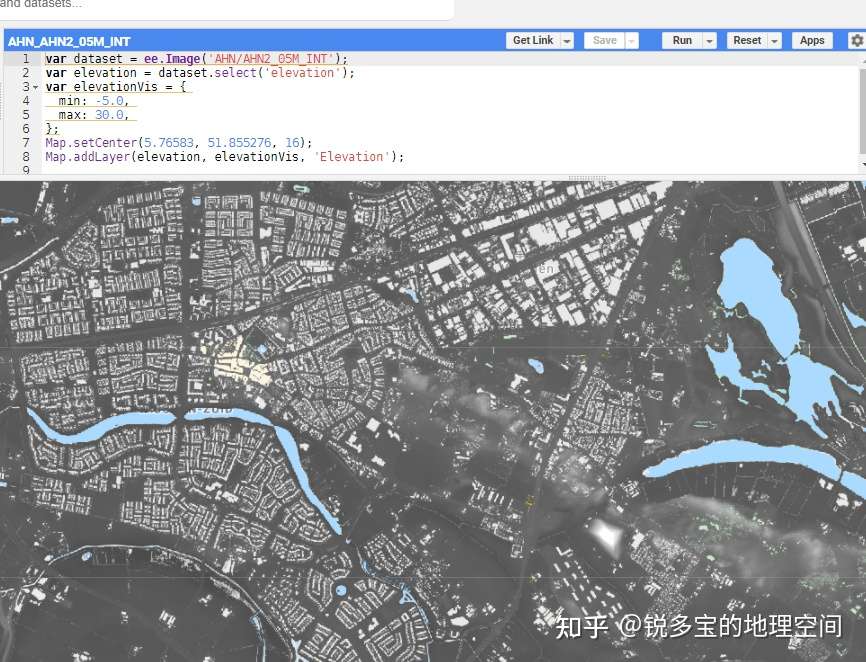The image size is (866, 662).
Task: Open the Get Link options dropdown
Action: (x=566, y=40)
